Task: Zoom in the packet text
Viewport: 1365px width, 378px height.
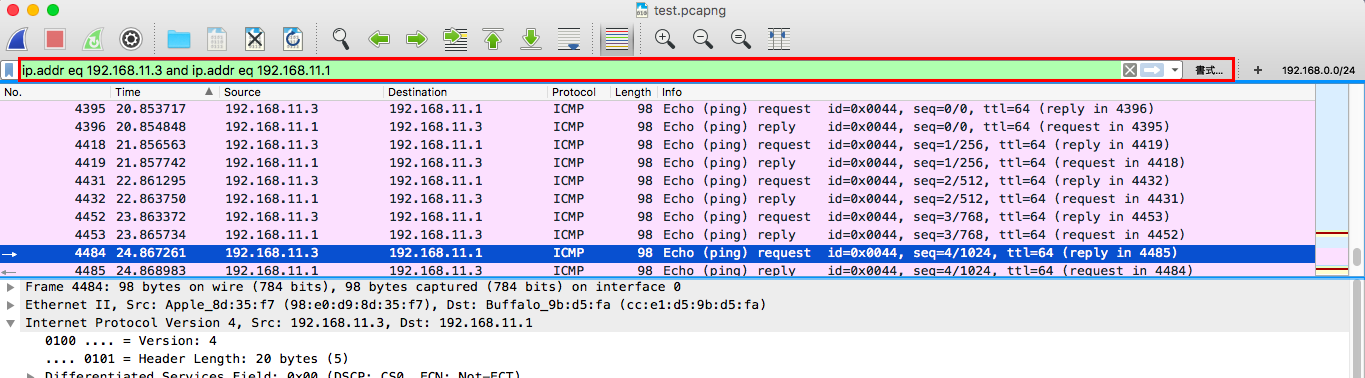Action: pyautogui.click(x=665, y=39)
